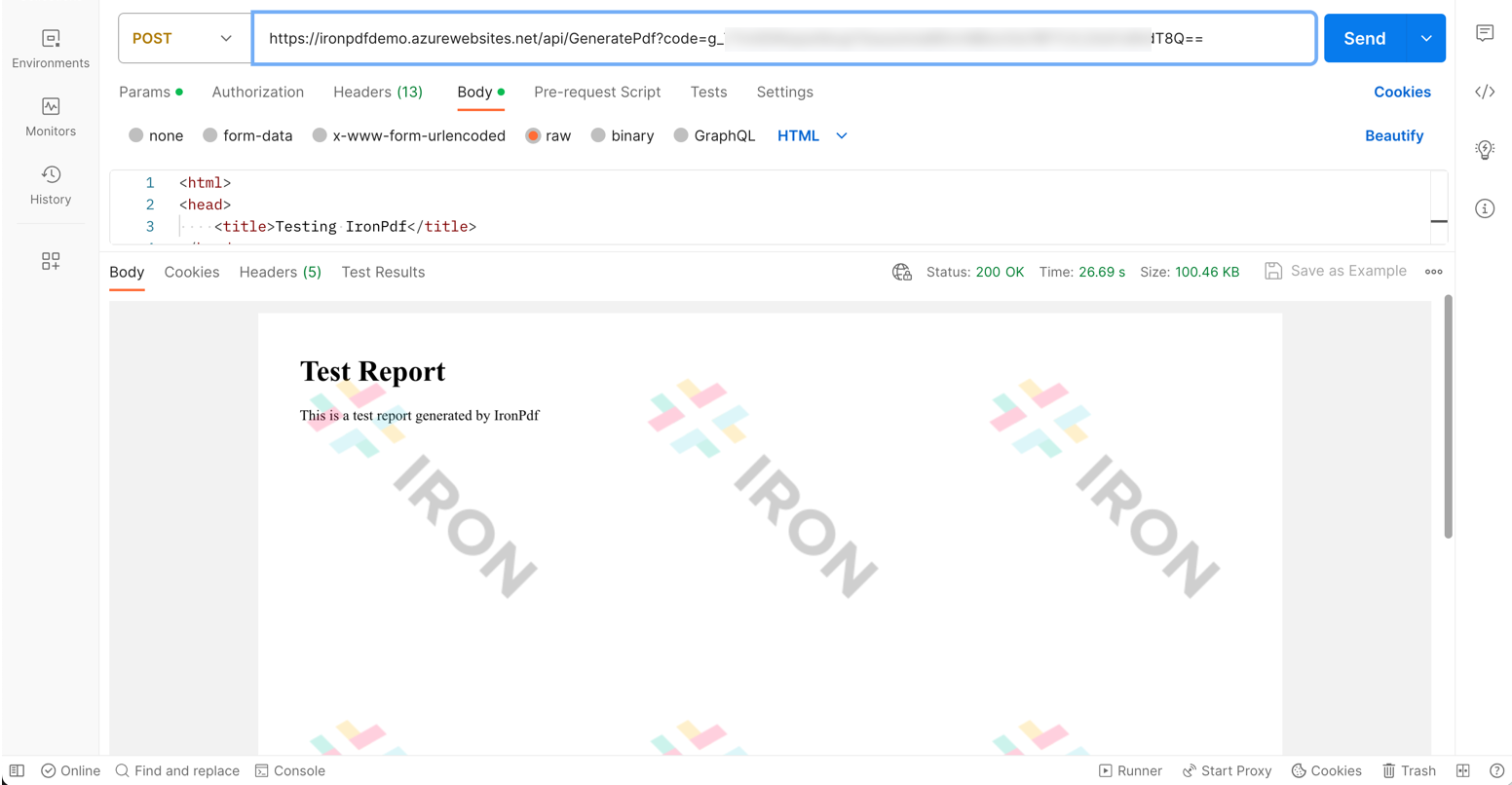Open the Pre-request Script tab

597,92
